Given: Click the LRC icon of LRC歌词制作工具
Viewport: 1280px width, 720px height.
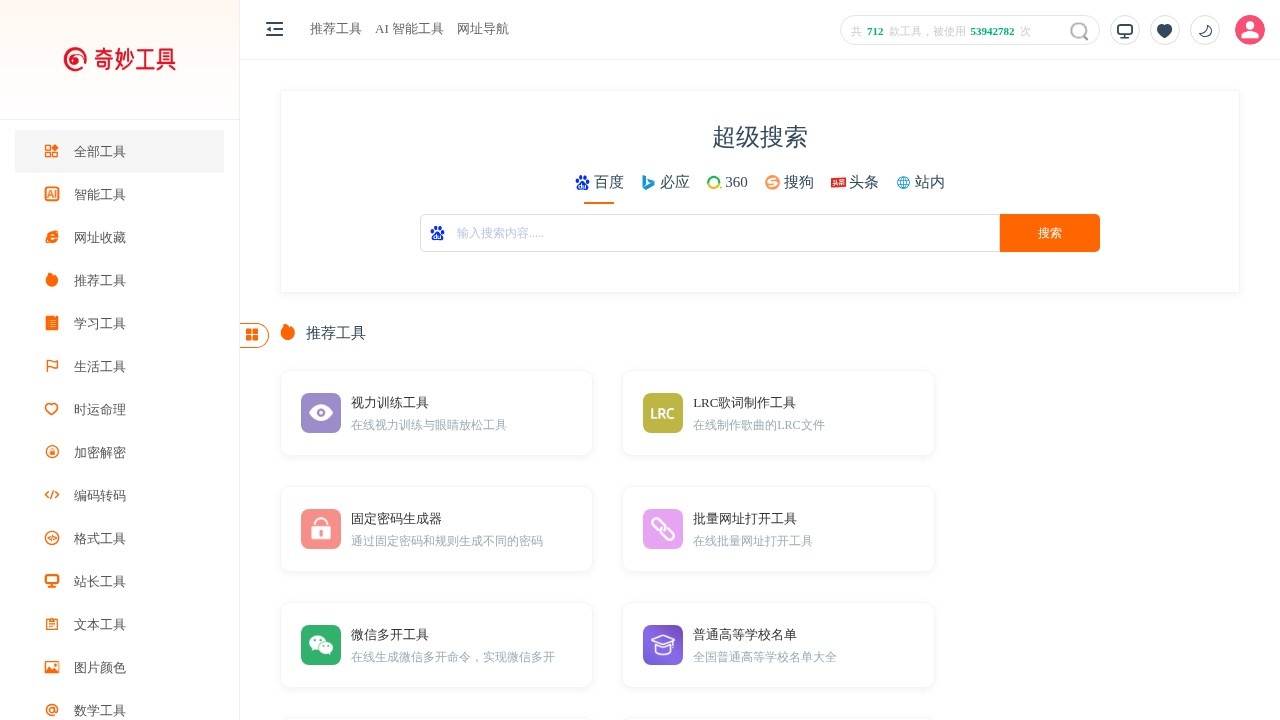Looking at the screenshot, I should coord(663,413).
